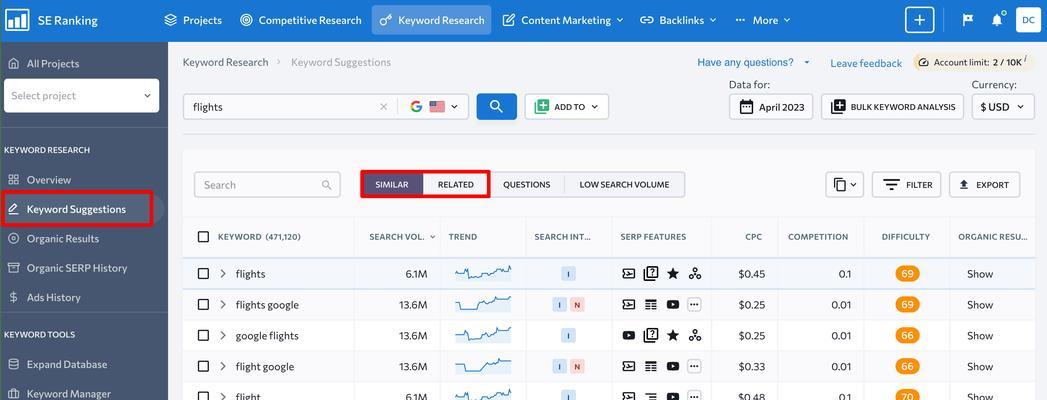Open Expand Database in sidebar
The height and width of the screenshot is (400, 1047).
(x=67, y=364)
